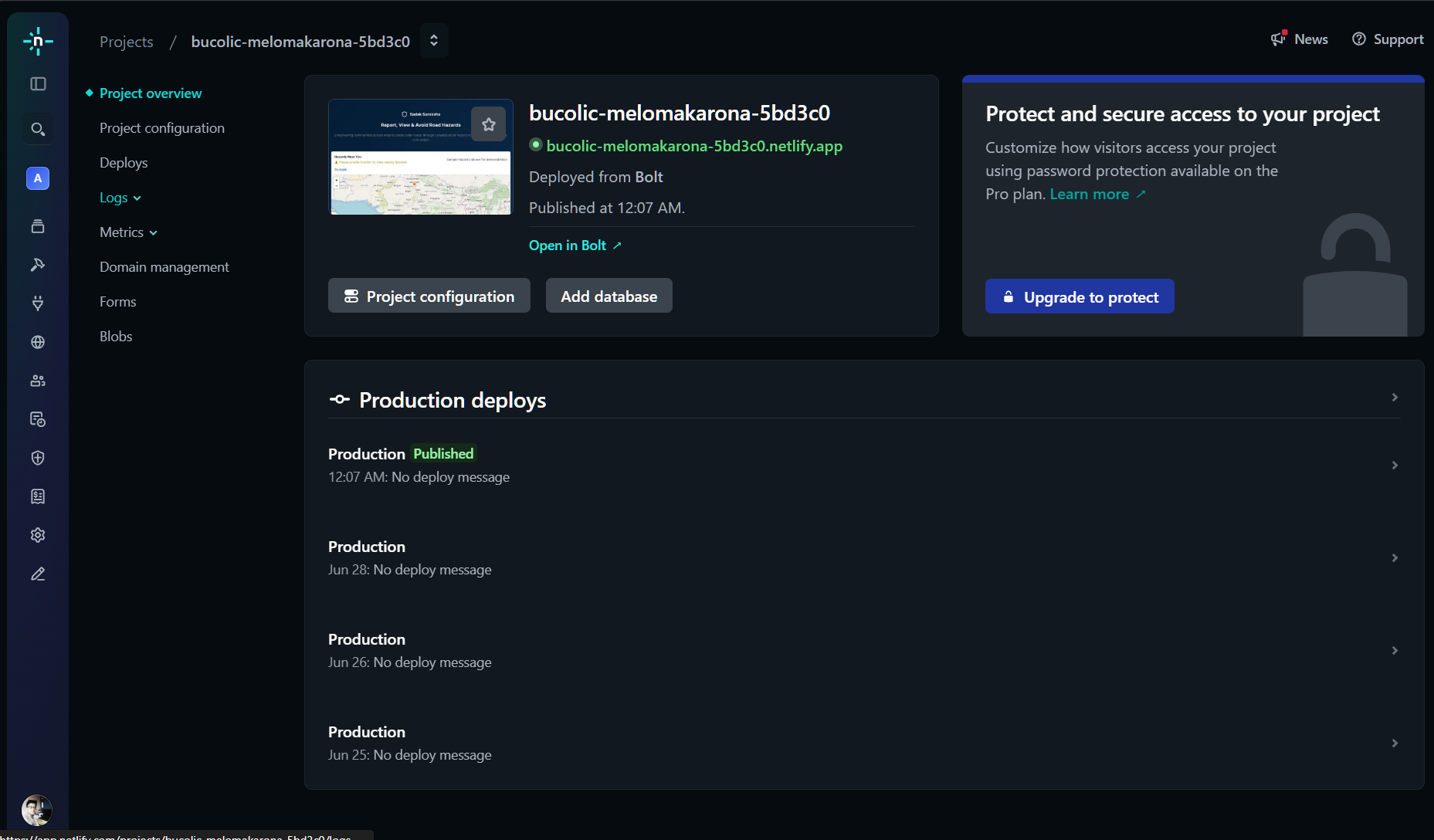Viewport: 1434px width, 840px height.
Task: Click the Upgrade to protect button
Action: click(x=1080, y=297)
